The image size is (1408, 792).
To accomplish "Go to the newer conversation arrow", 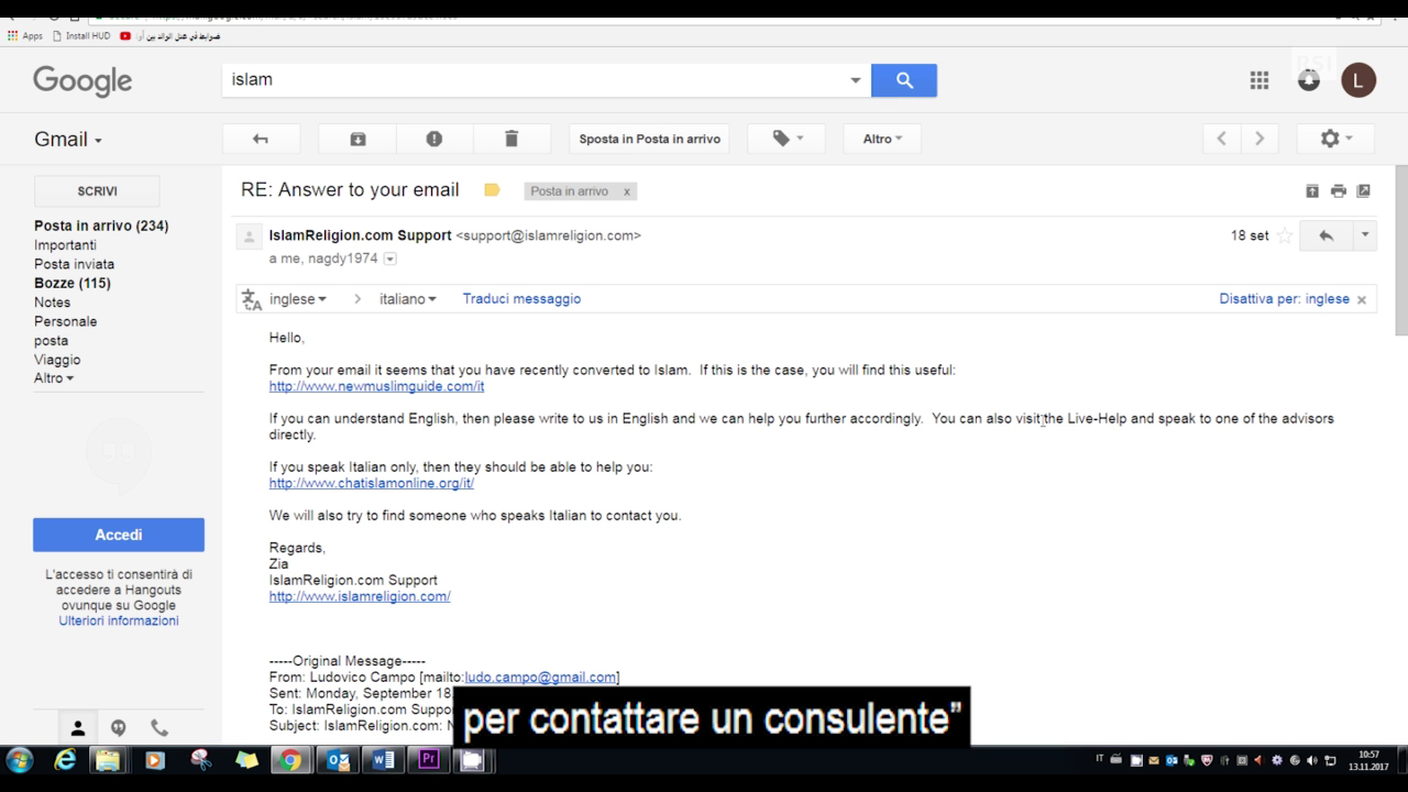I will tap(1221, 139).
